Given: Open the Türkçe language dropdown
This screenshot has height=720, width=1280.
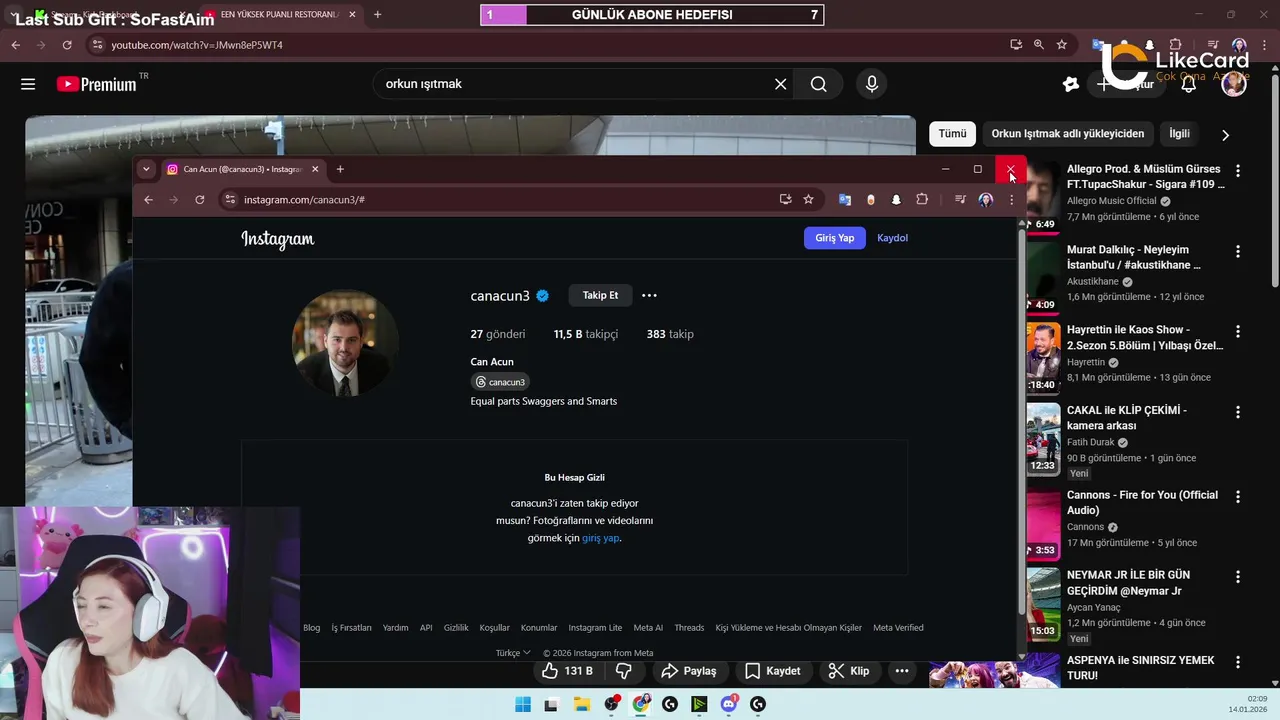Looking at the screenshot, I should (x=513, y=653).
